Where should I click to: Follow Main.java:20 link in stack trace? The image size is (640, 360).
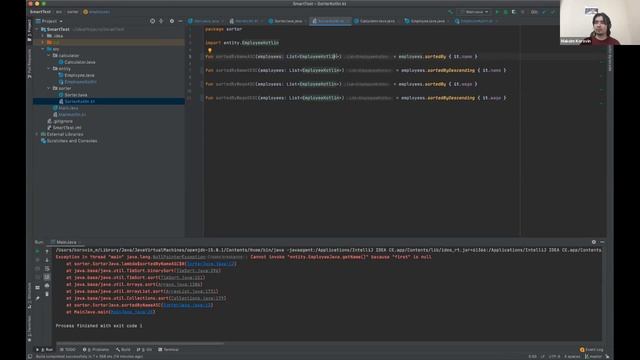[132, 312]
